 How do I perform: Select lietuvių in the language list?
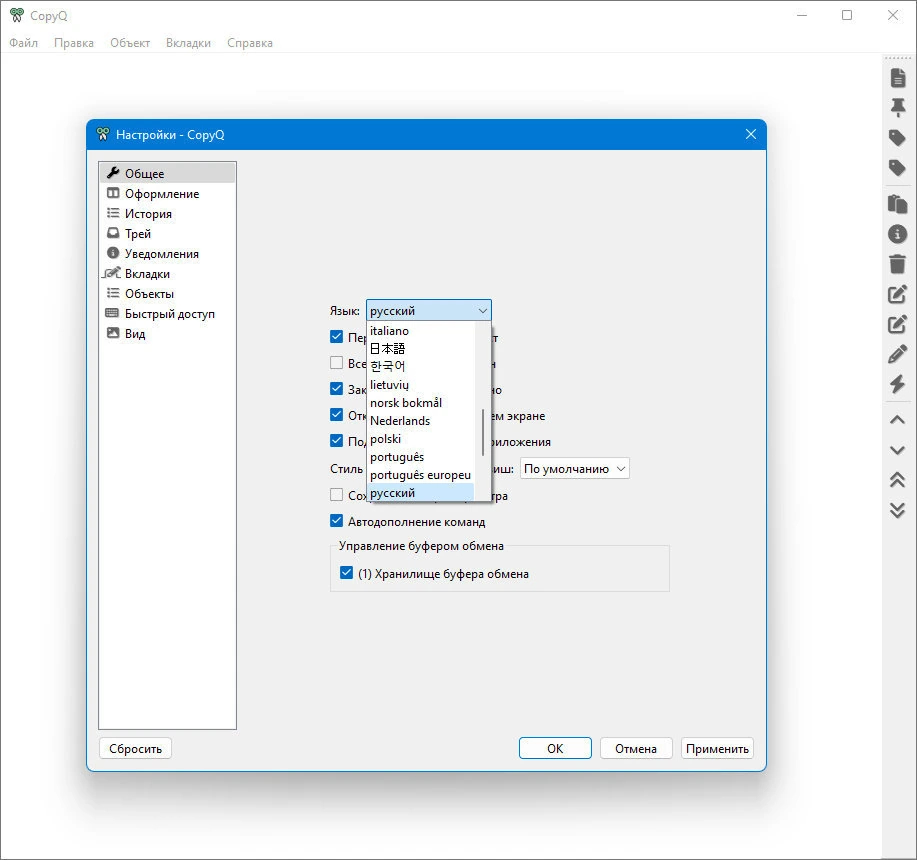[420, 385]
